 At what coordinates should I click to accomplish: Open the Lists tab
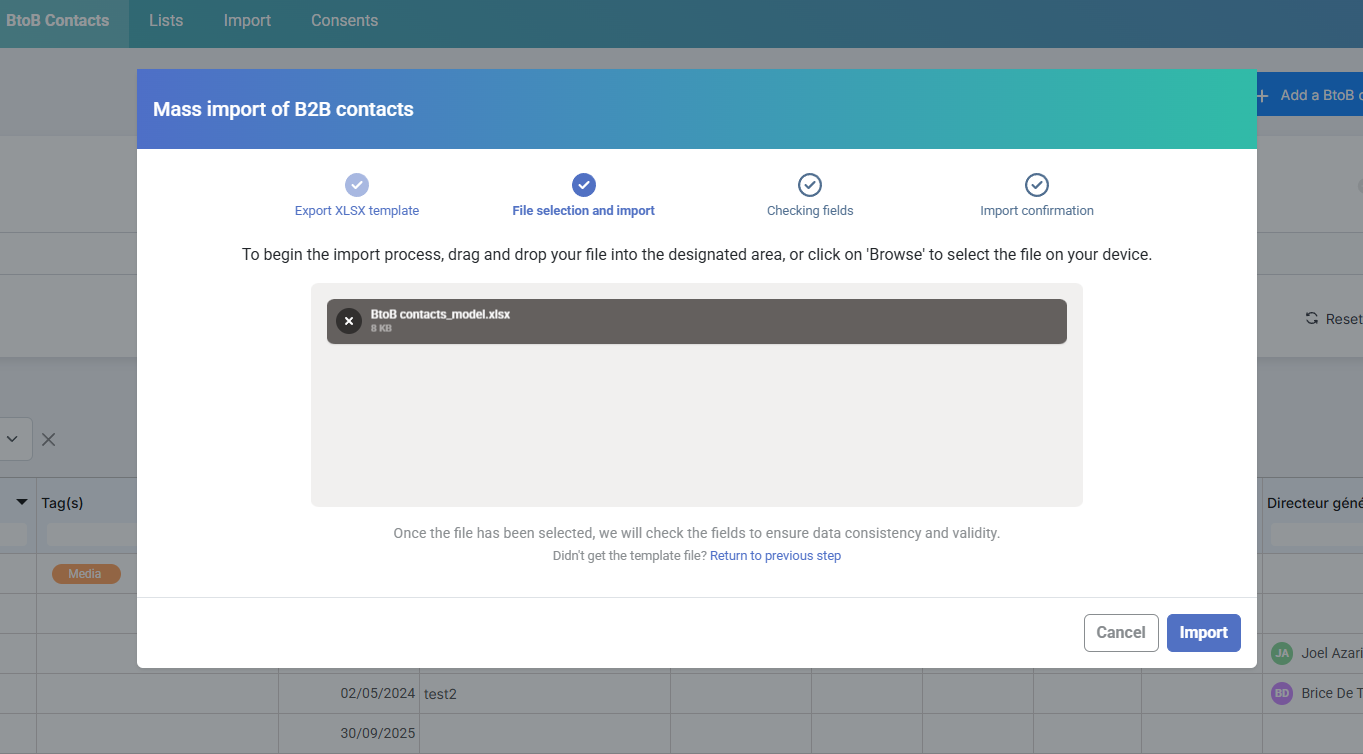pos(166,20)
